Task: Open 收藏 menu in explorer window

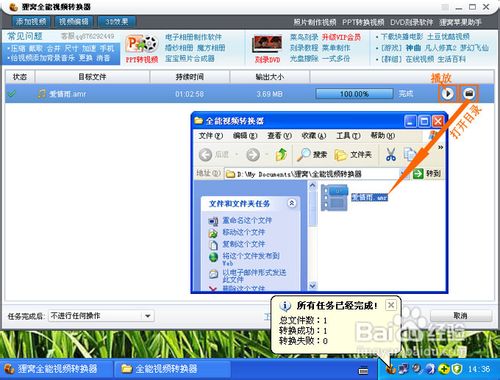Action: 313,136
